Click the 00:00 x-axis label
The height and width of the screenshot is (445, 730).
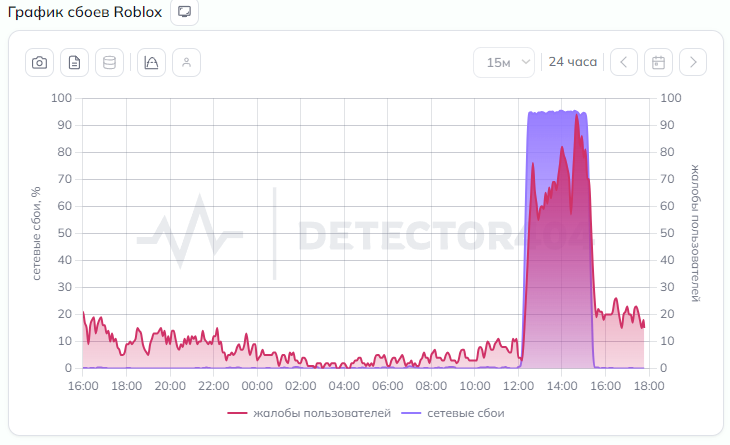click(x=257, y=386)
